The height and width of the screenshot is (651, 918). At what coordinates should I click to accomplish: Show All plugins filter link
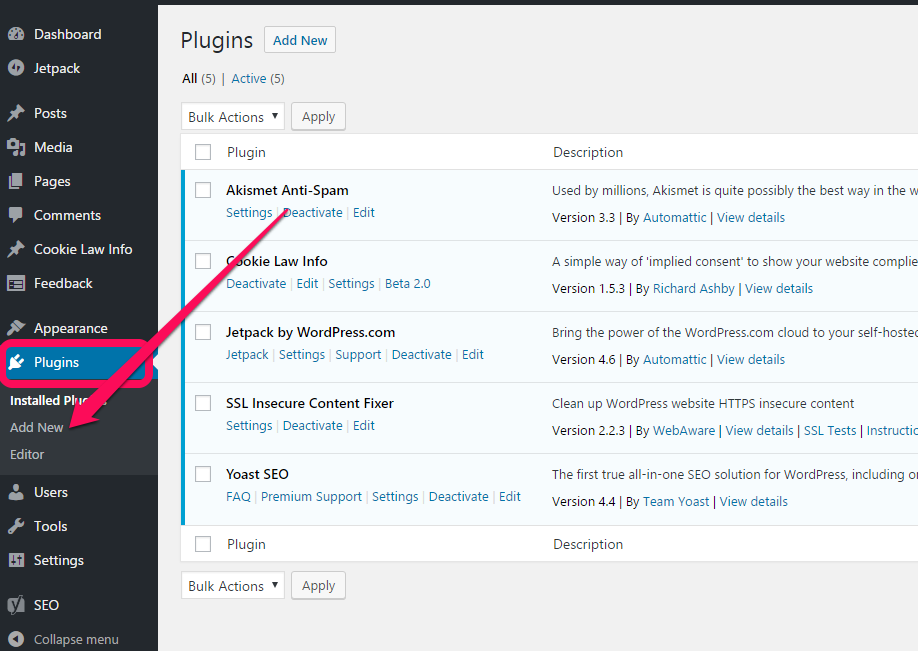pyautogui.click(x=190, y=78)
